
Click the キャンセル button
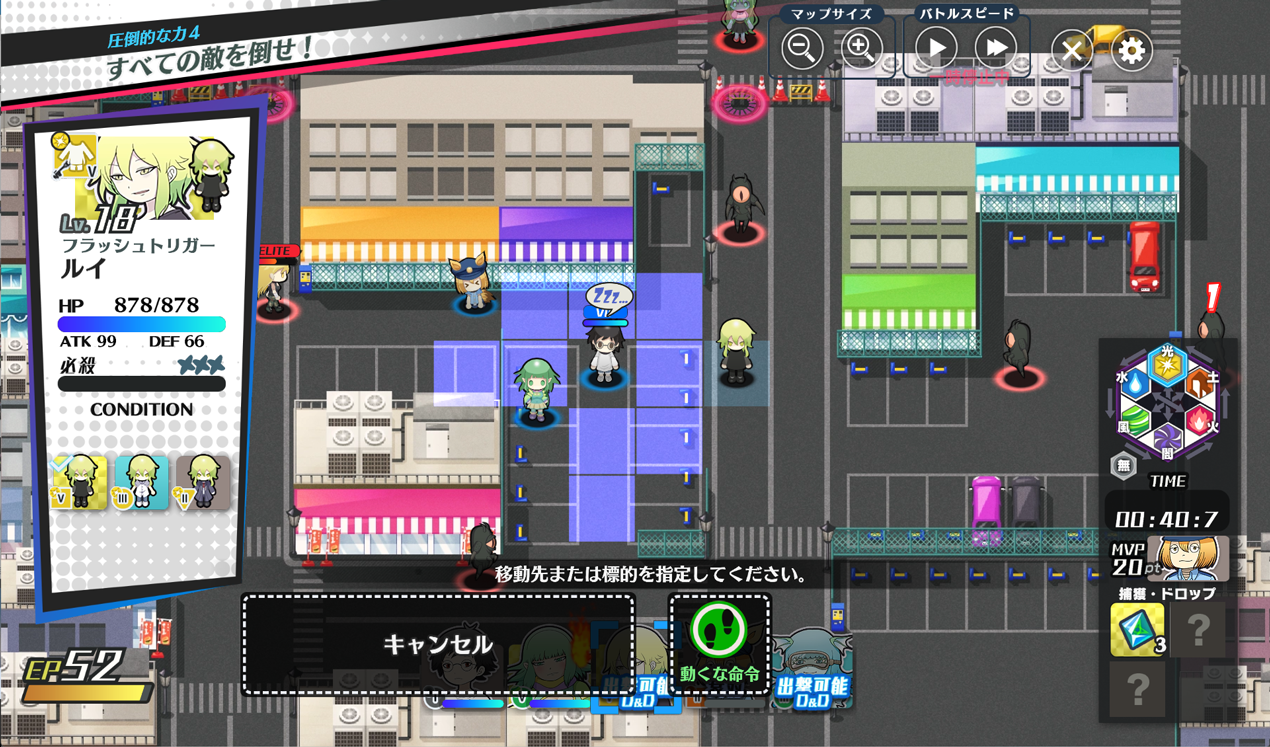[x=438, y=644]
